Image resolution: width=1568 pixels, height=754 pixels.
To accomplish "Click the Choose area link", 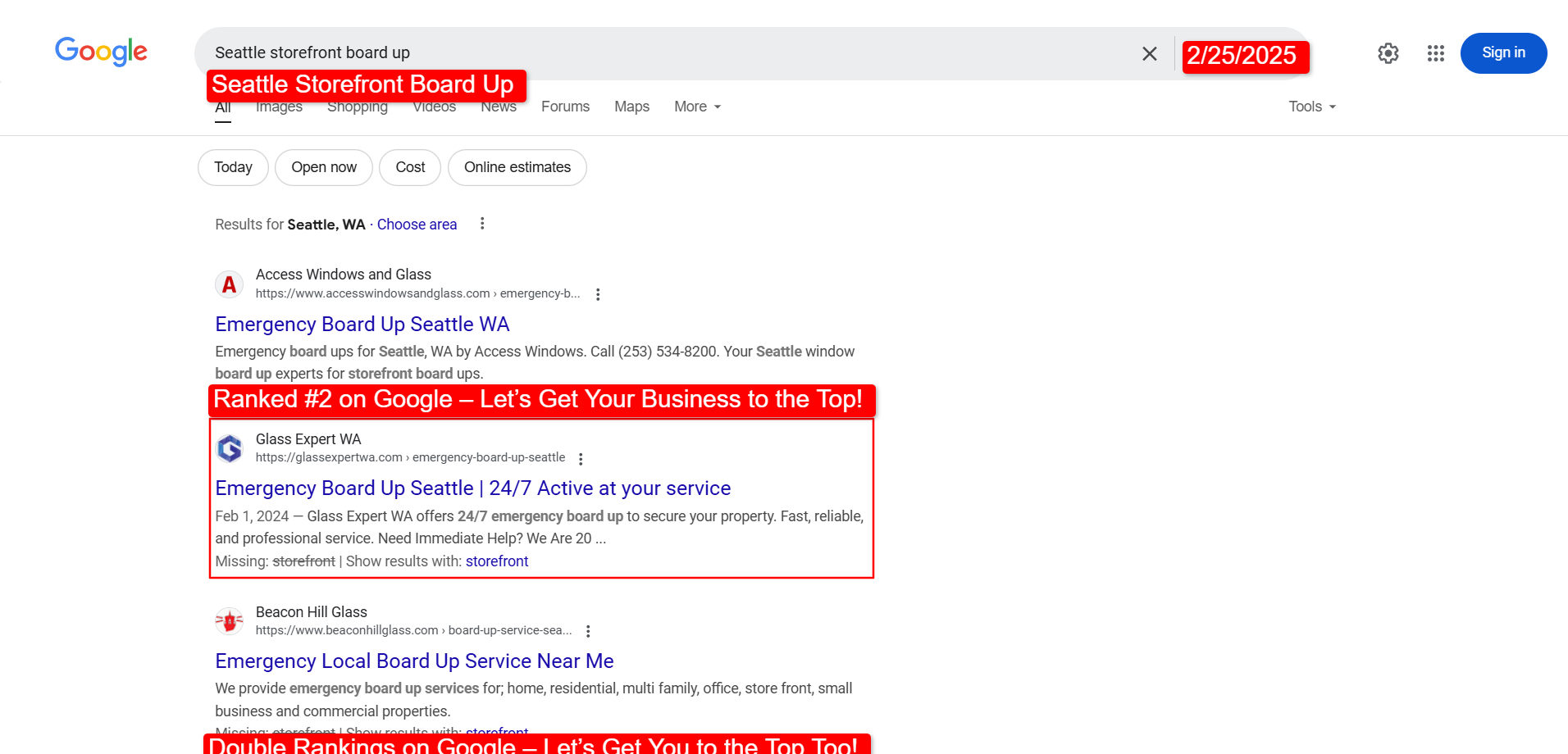I will point(417,225).
